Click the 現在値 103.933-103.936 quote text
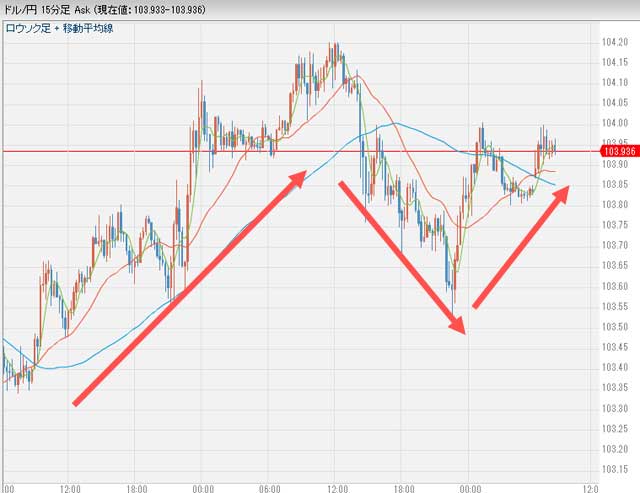 click(149, 9)
